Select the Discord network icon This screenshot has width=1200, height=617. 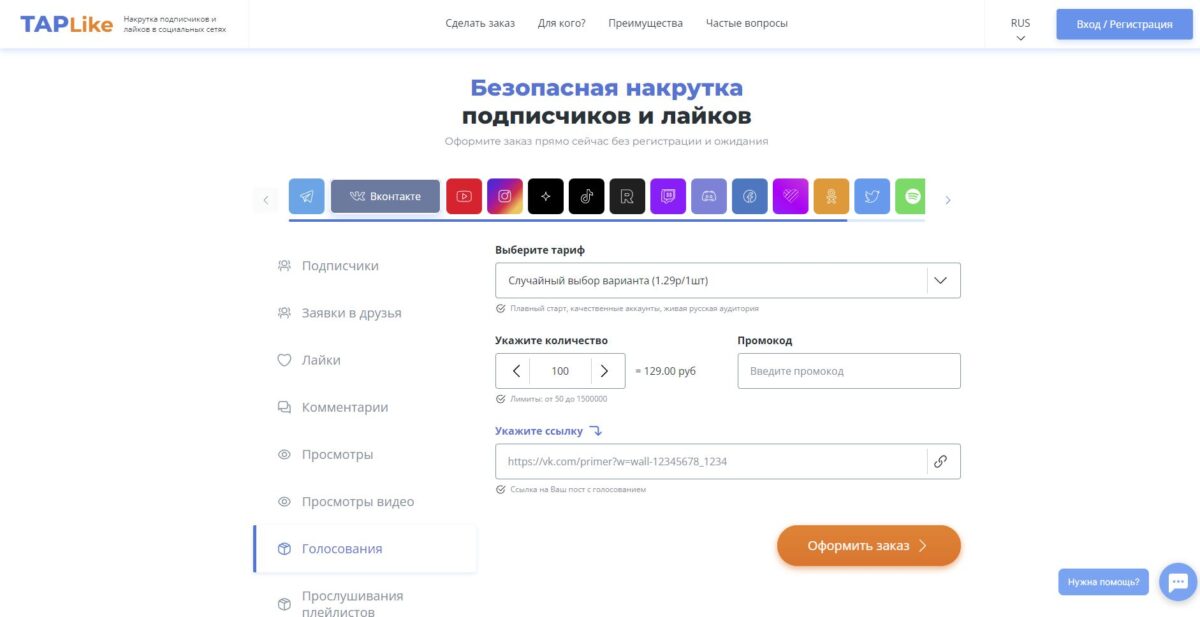(x=709, y=196)
